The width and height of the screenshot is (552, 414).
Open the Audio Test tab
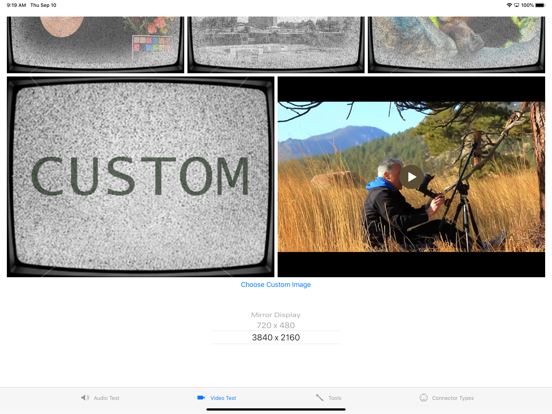coord(100,398)
